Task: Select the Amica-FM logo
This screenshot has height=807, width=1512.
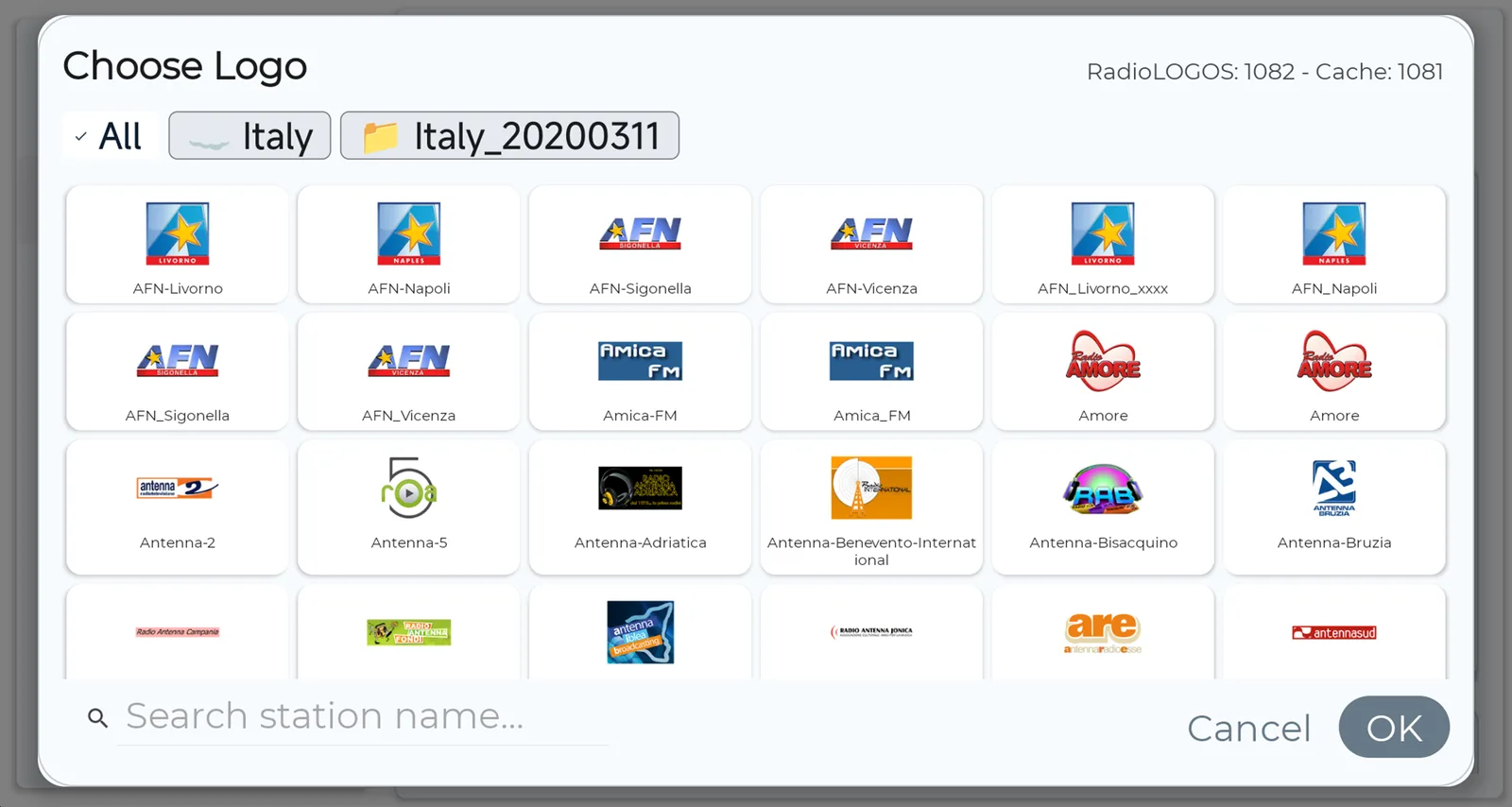Action: pyautogui.click(x=640, y=371)
